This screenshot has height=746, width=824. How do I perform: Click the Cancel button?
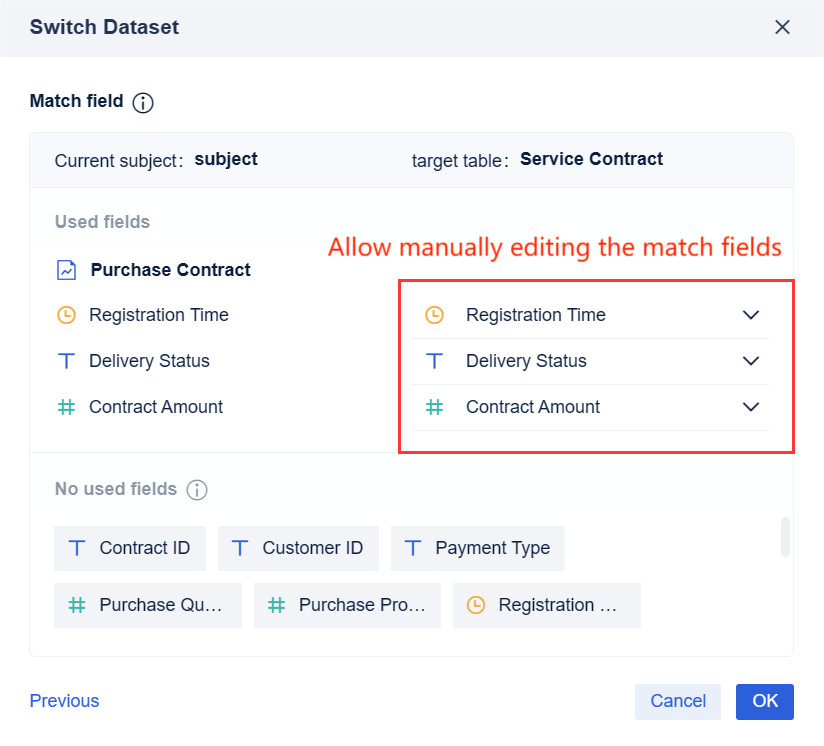tap(677, 701)
